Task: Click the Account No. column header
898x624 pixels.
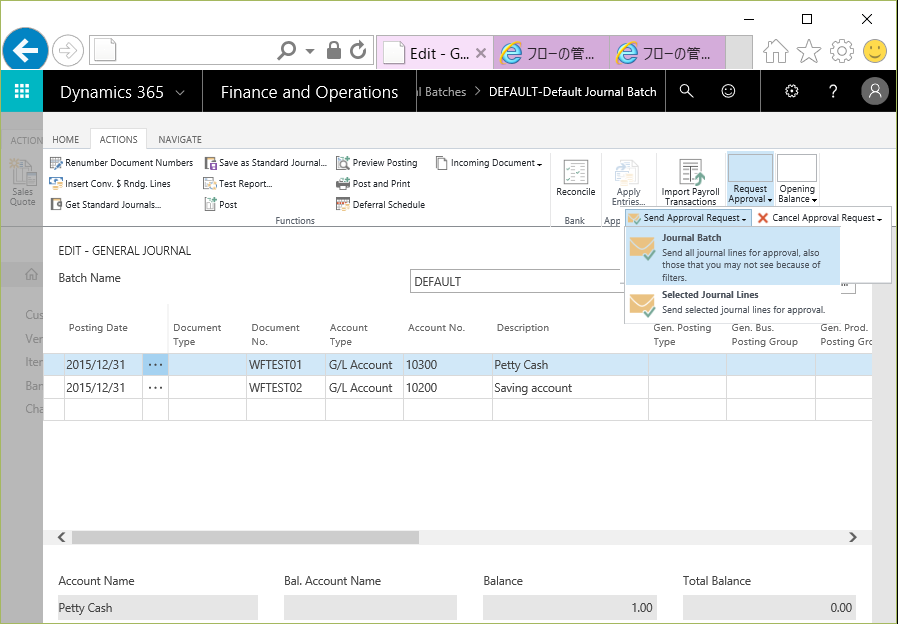Action: pyautogui.click(x=436, y=327)
